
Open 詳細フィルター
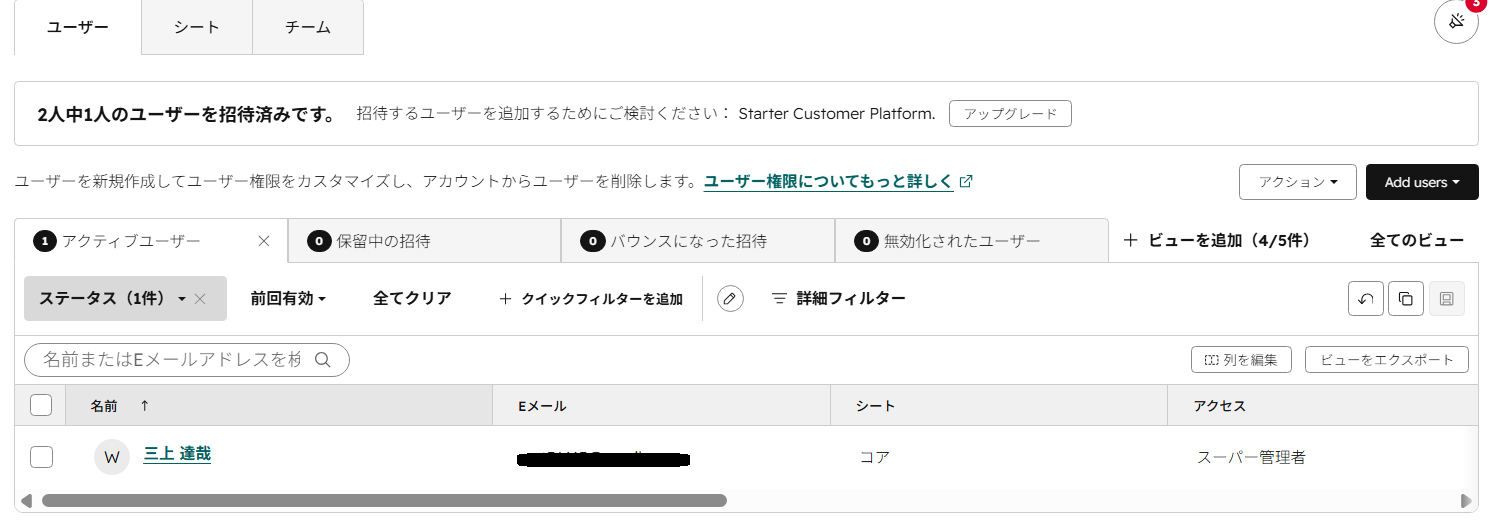tap(839, 298)
